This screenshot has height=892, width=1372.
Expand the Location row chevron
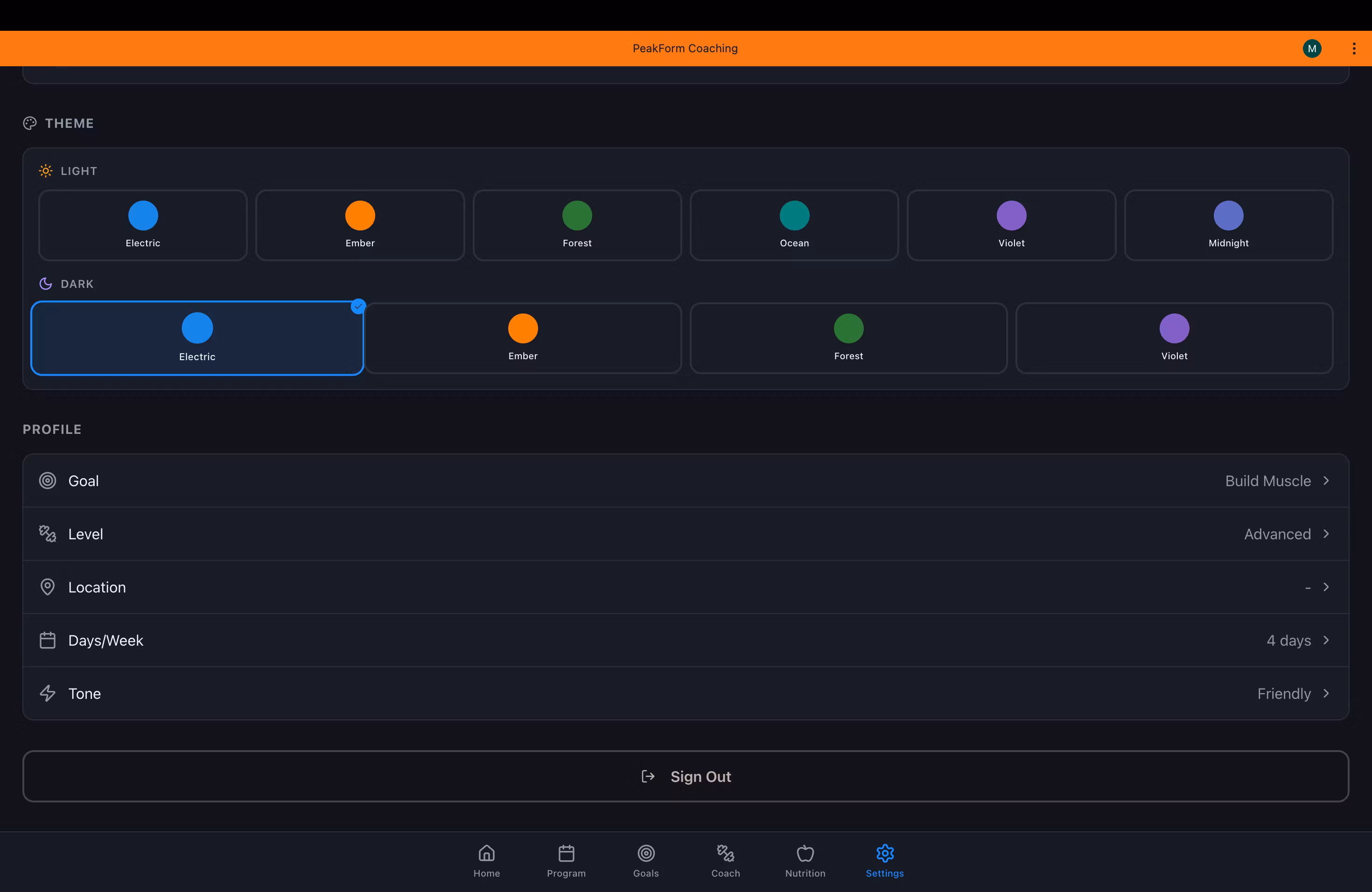(x=1326, y=586)
